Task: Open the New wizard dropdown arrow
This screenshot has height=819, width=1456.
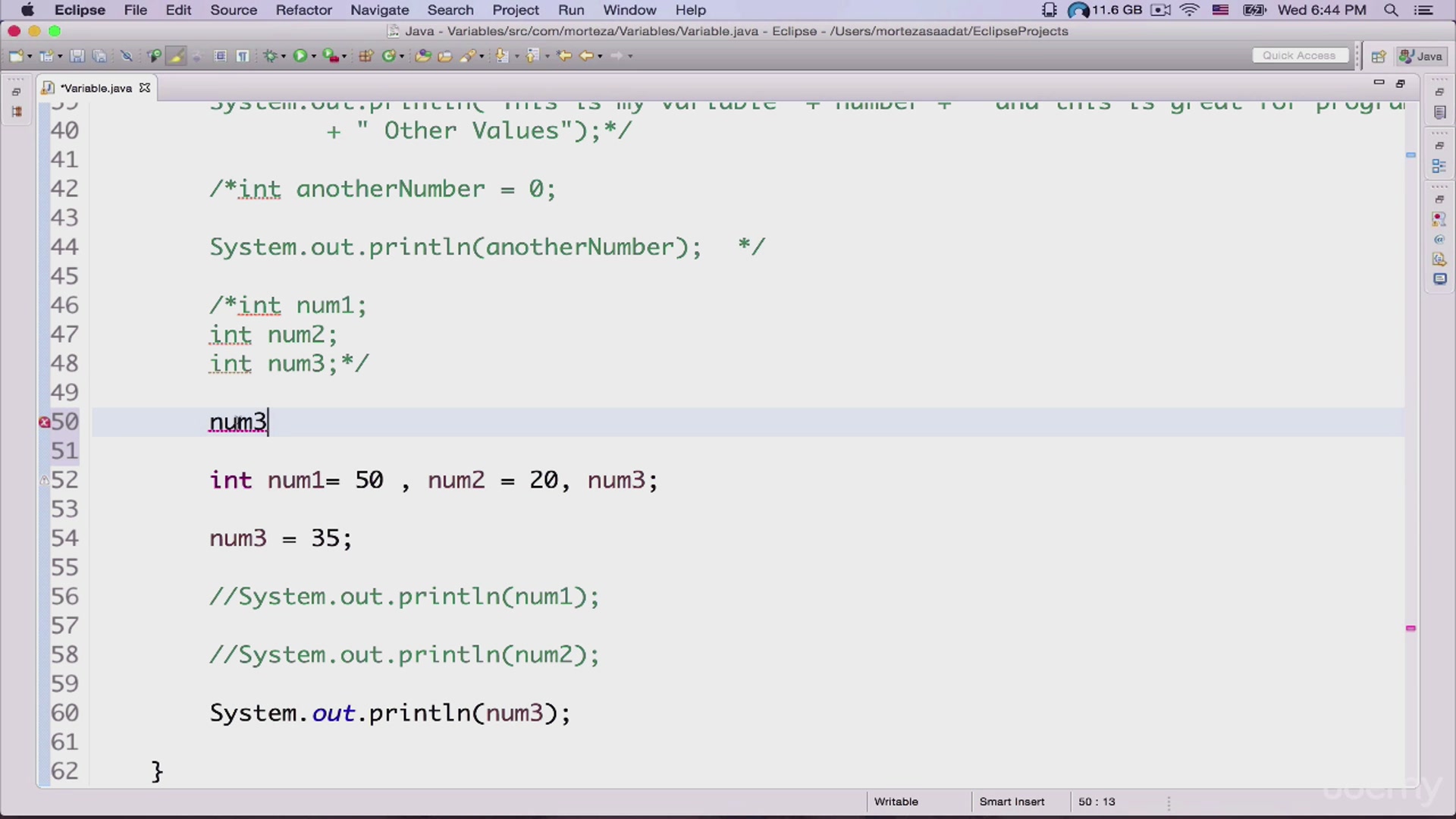Action: click(x=30, y=56)
